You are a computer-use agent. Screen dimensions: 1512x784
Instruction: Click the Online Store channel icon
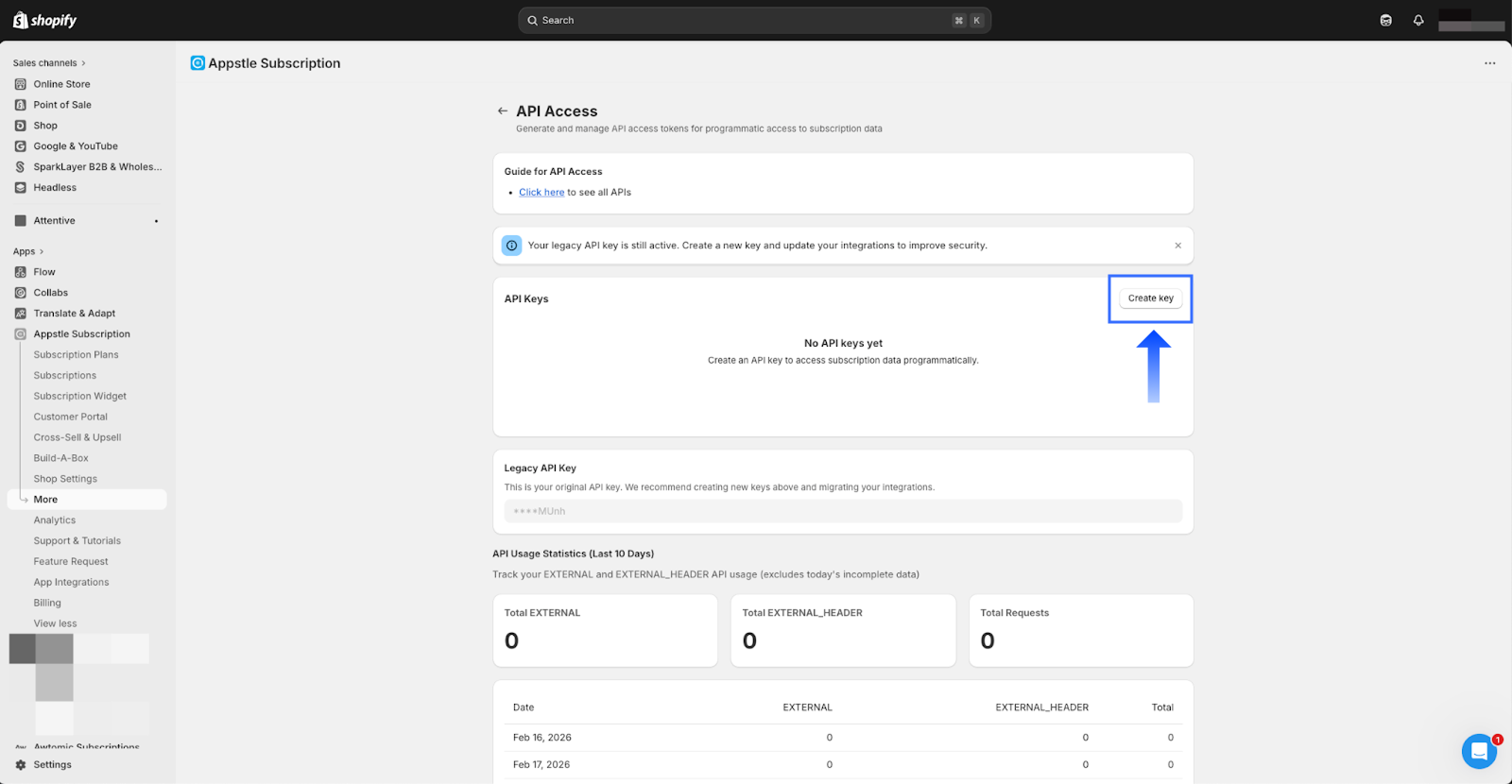[21, 84]
